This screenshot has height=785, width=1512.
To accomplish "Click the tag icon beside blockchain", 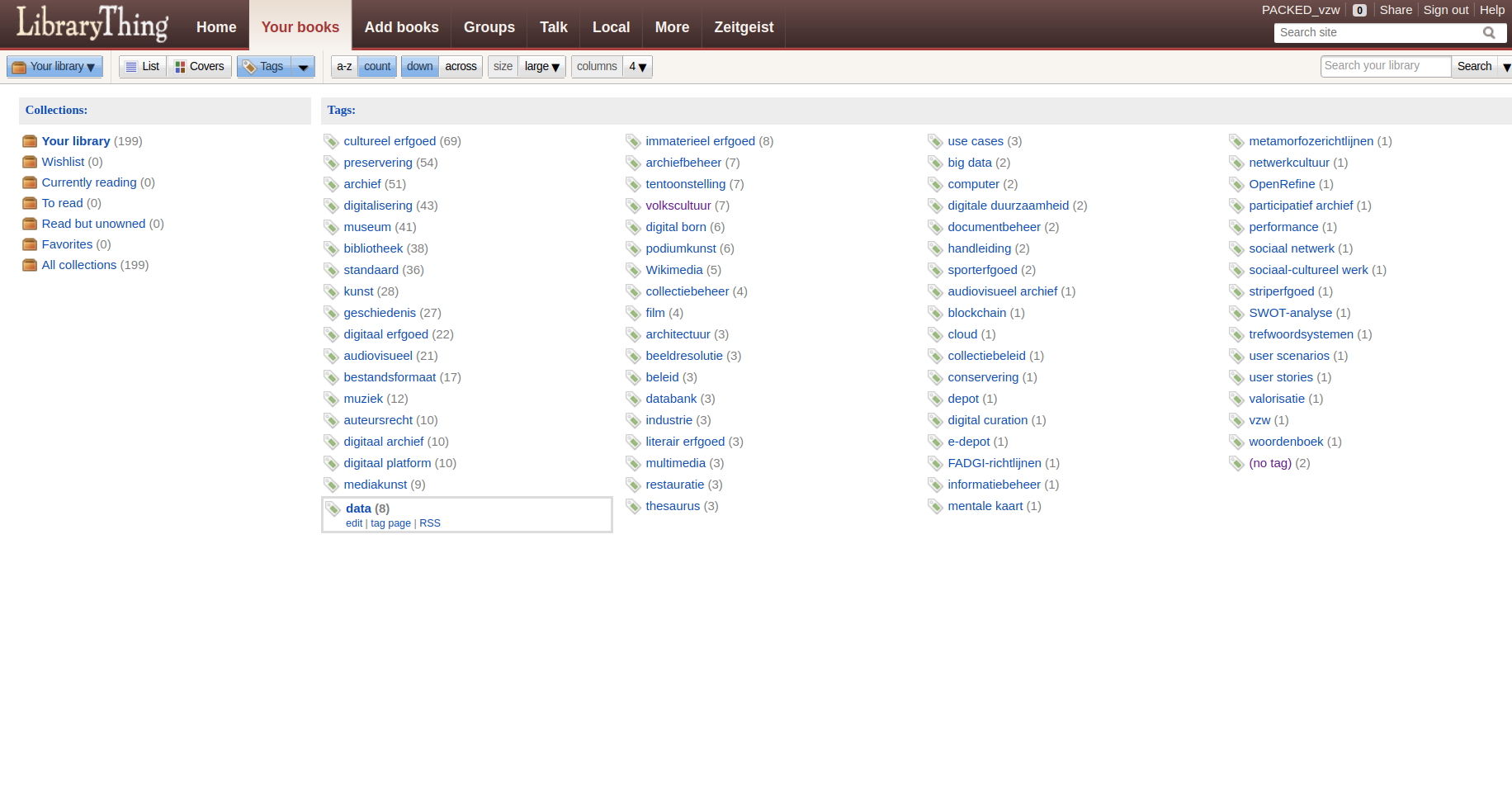I will pos(935,314).
